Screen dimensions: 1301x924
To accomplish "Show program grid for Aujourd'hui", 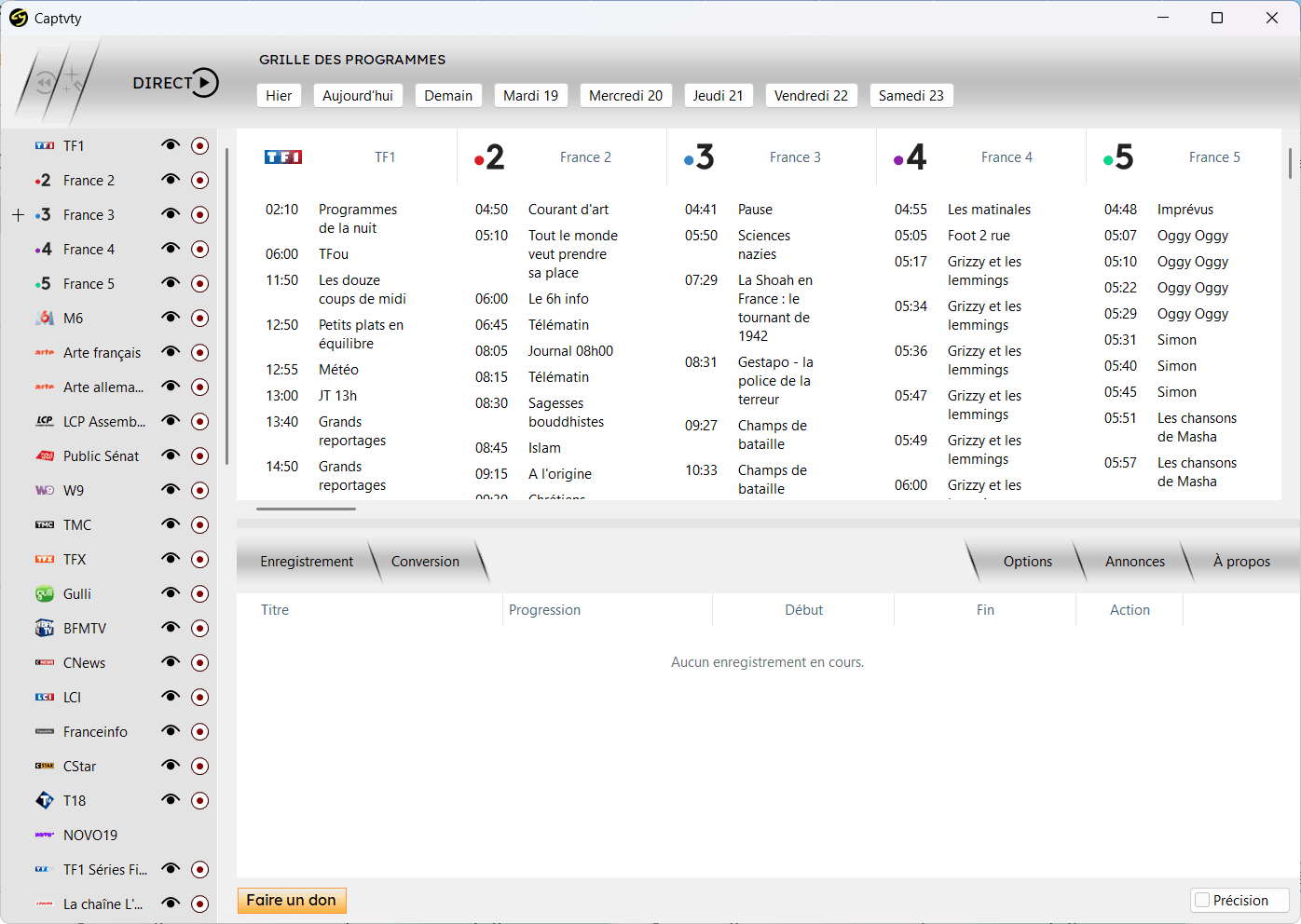I will pyautogui.click(x=358, y=95).
